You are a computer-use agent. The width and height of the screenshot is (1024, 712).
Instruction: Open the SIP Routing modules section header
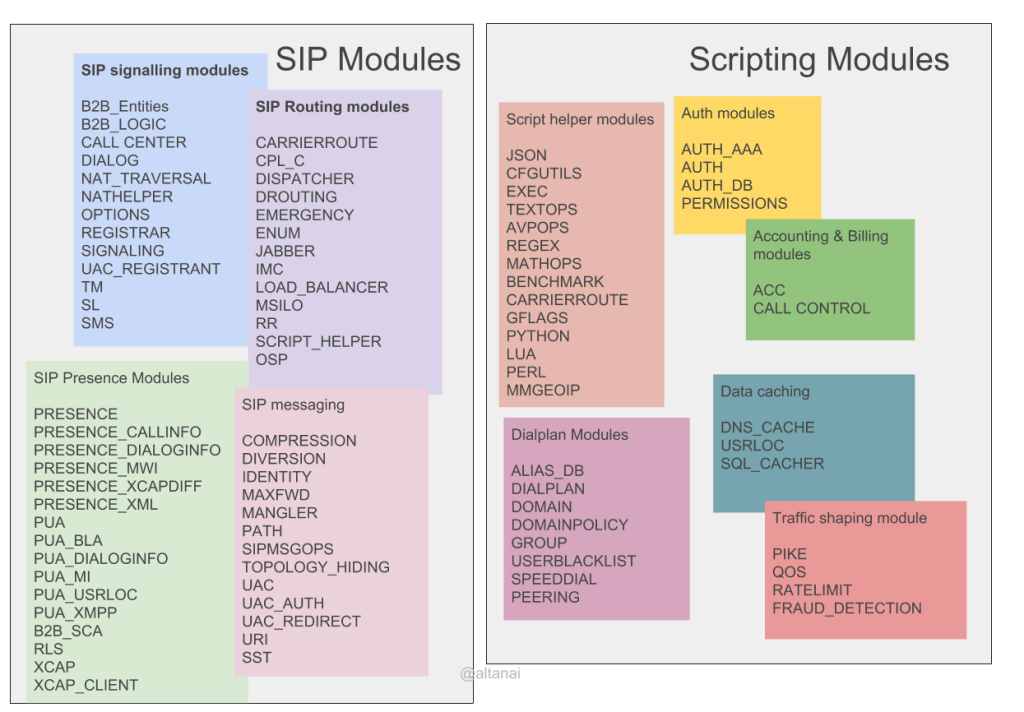pos(332,106)
